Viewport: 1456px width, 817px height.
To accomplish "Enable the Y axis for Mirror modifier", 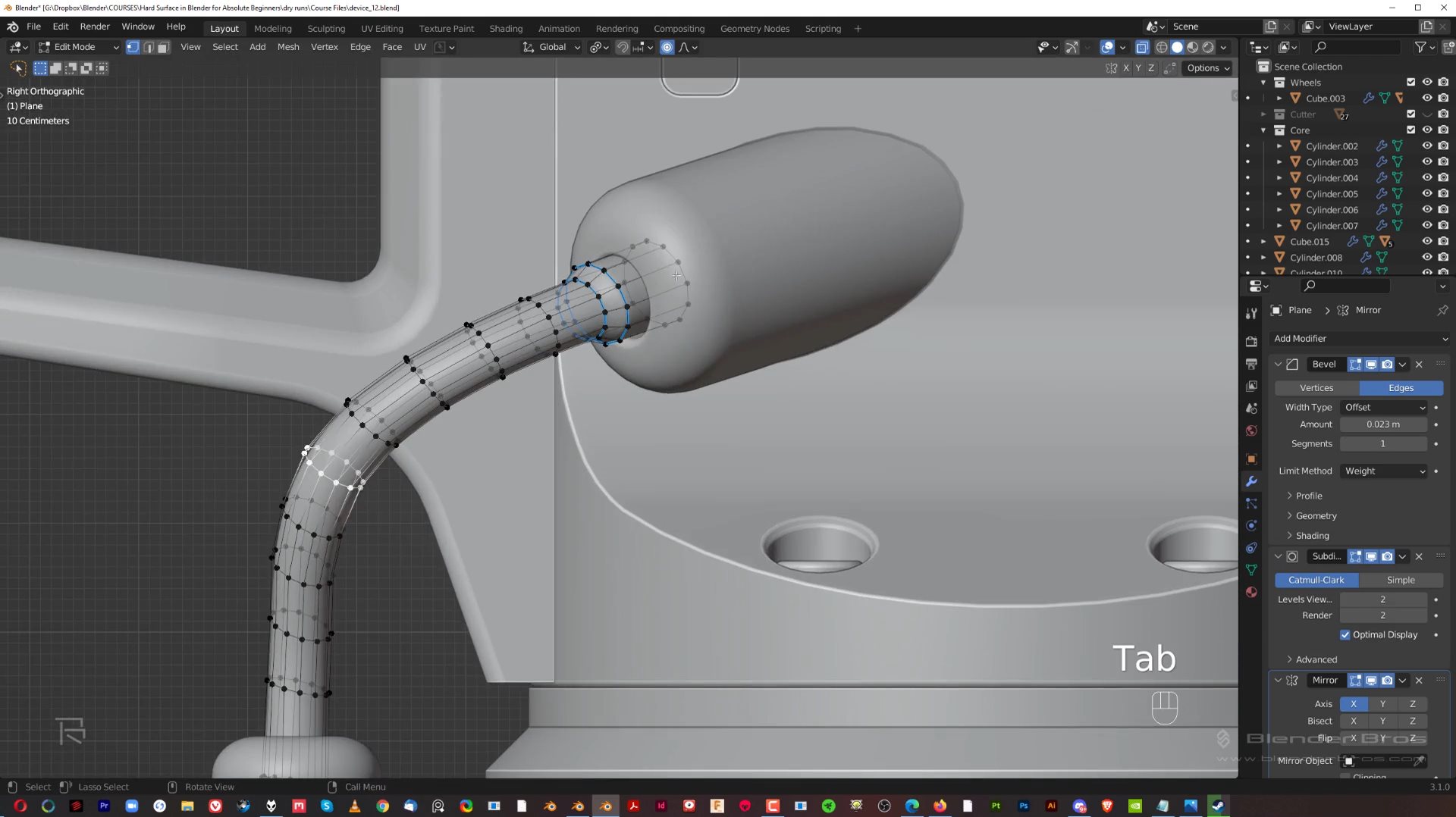I will coord(1382,703).
